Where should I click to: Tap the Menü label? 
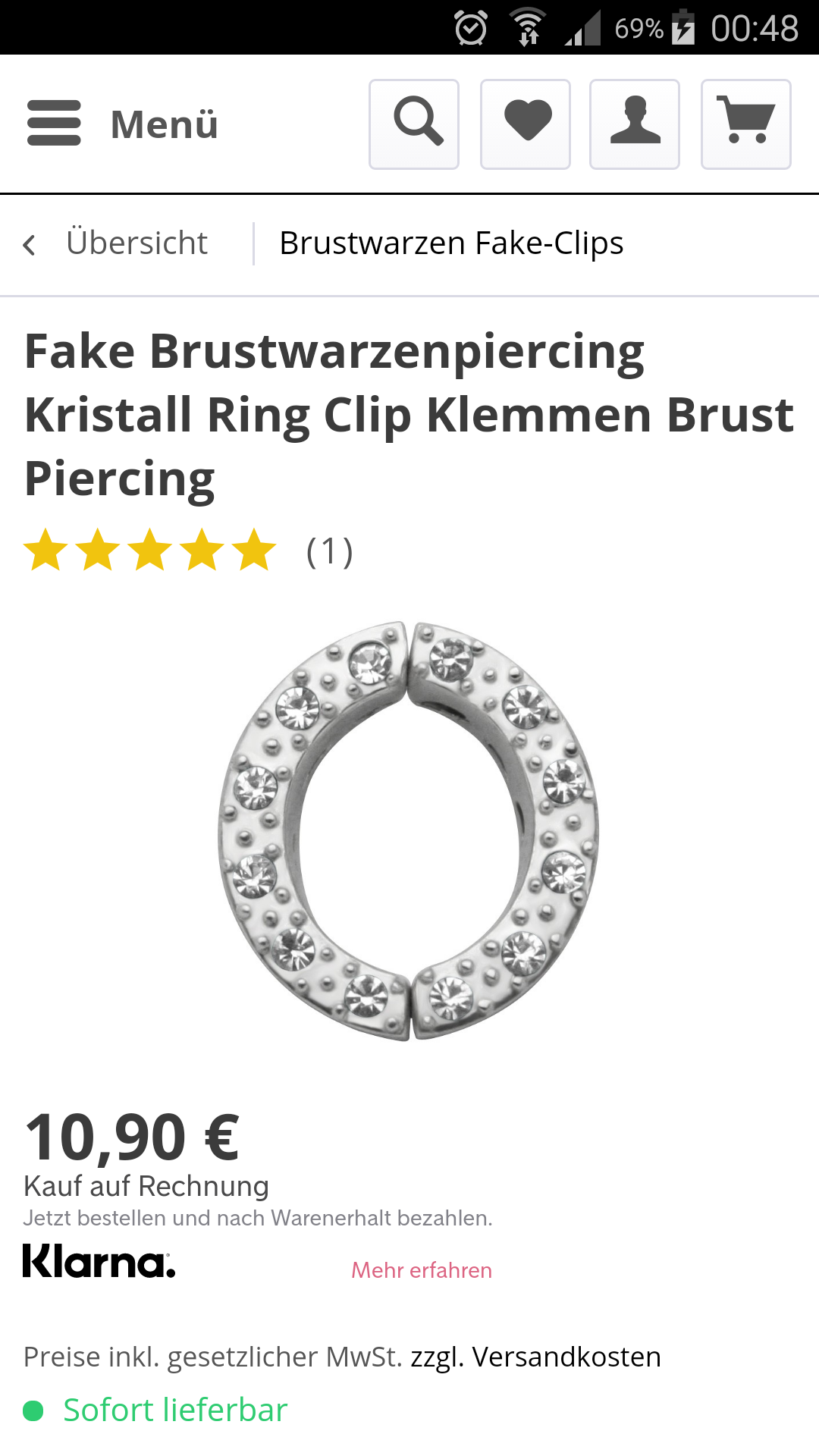tap(165, 124)
